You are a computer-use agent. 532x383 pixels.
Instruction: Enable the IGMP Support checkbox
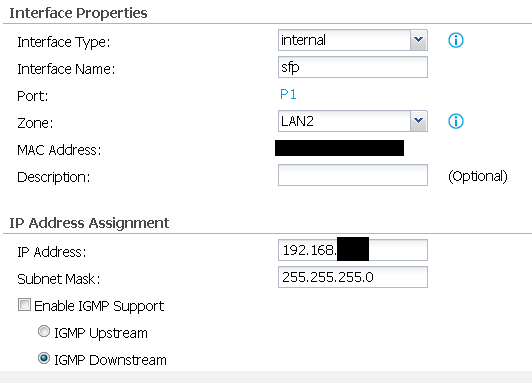24,305
